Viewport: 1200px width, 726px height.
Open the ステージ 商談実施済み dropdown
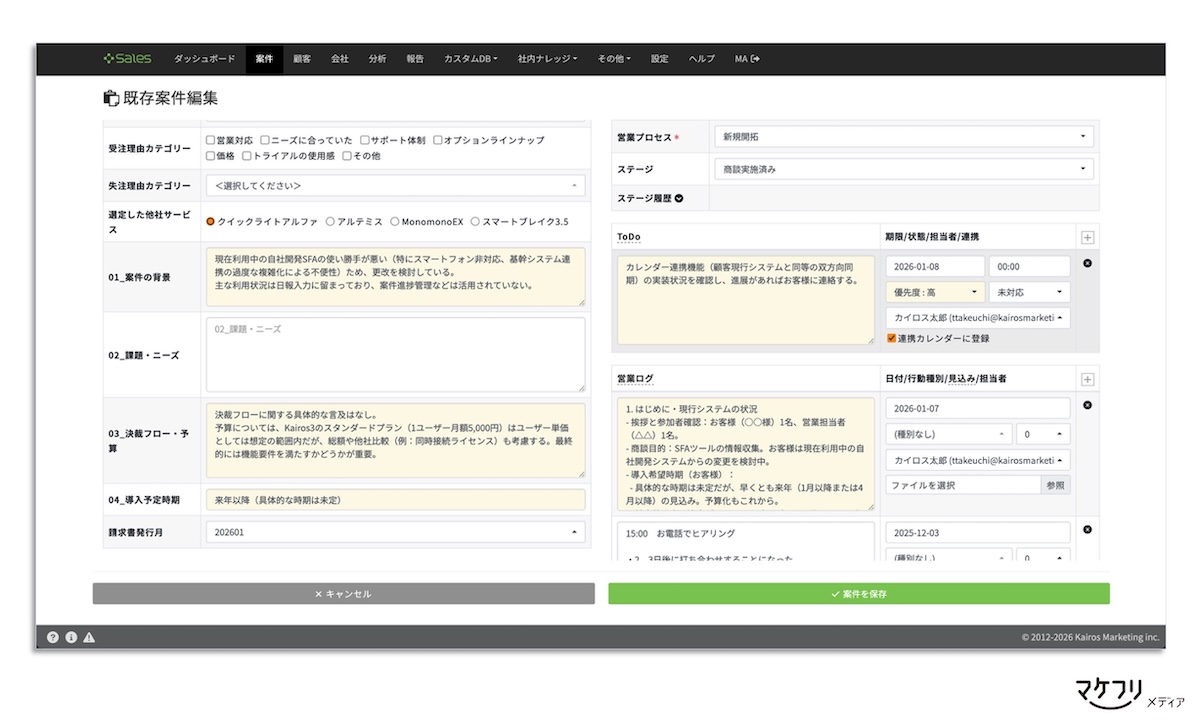click(x=903, y=170)
